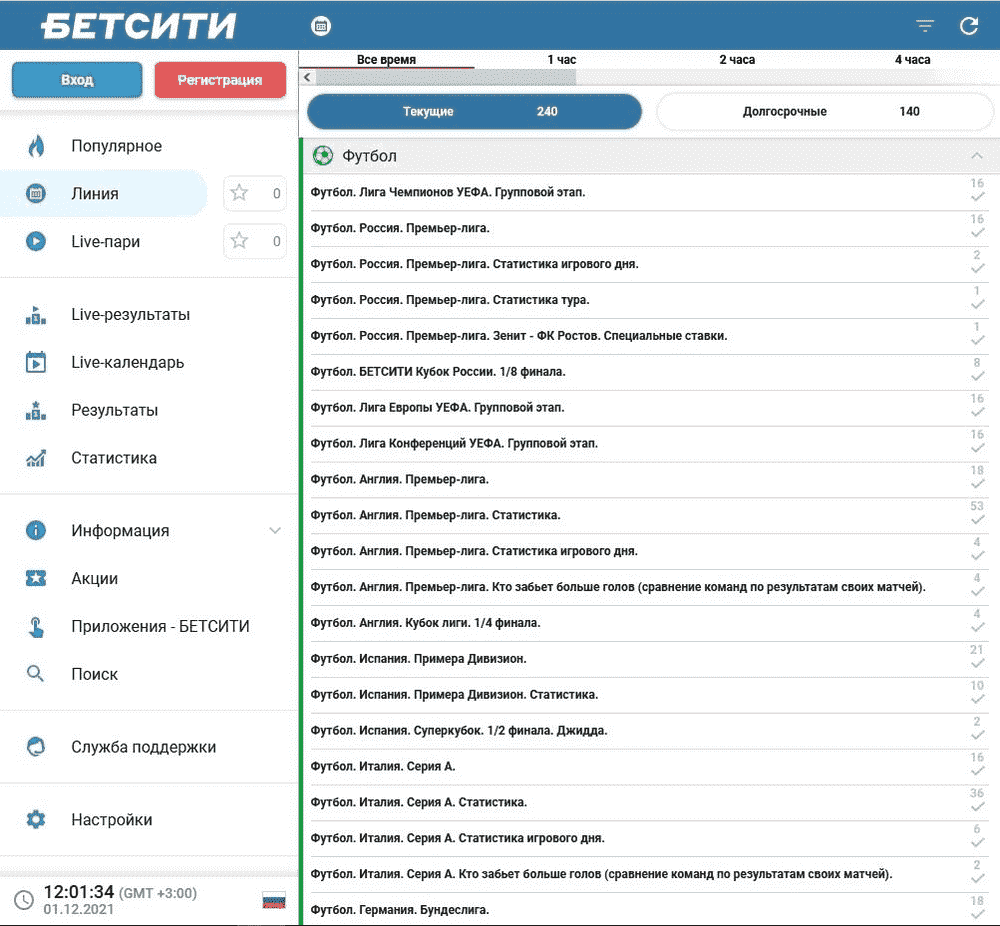This screenshot has width=1000, height=926.
Task: Click the Настройки gear icon
Action: tap(36, 819)
